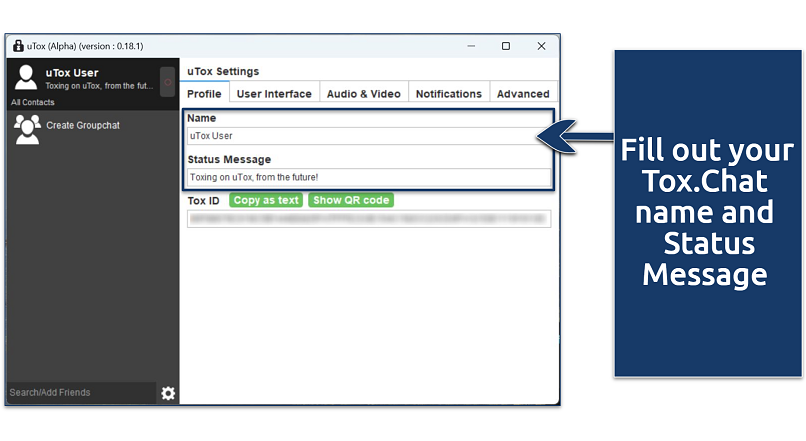806x441 pixels.
Task: Click into the Status Message field
Action: click(x=368, y=177)
